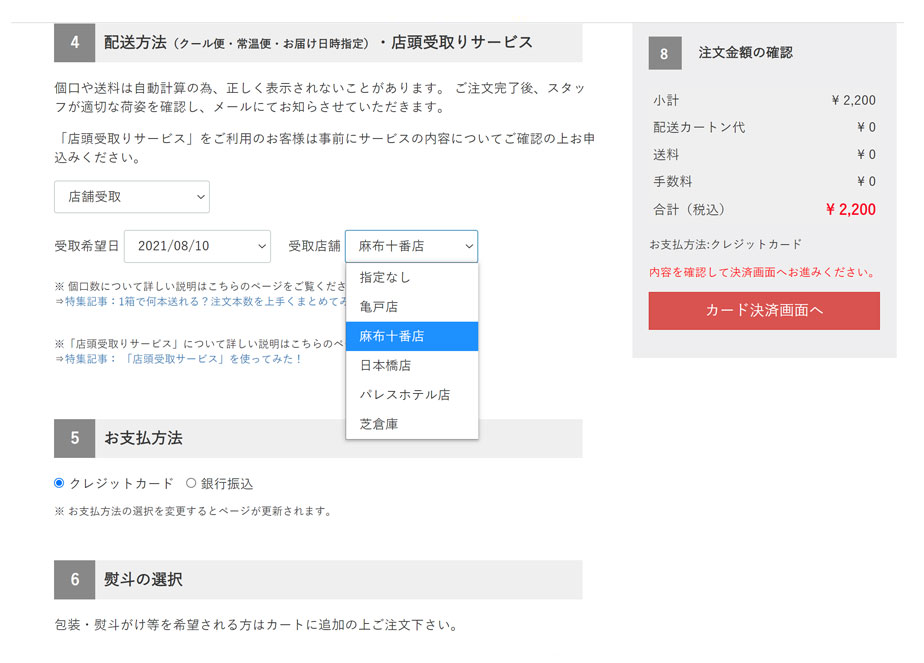This screenshot has width=924, height=663.
Task: Click the red ¥2,200 total amount
Action: [850, 209]
